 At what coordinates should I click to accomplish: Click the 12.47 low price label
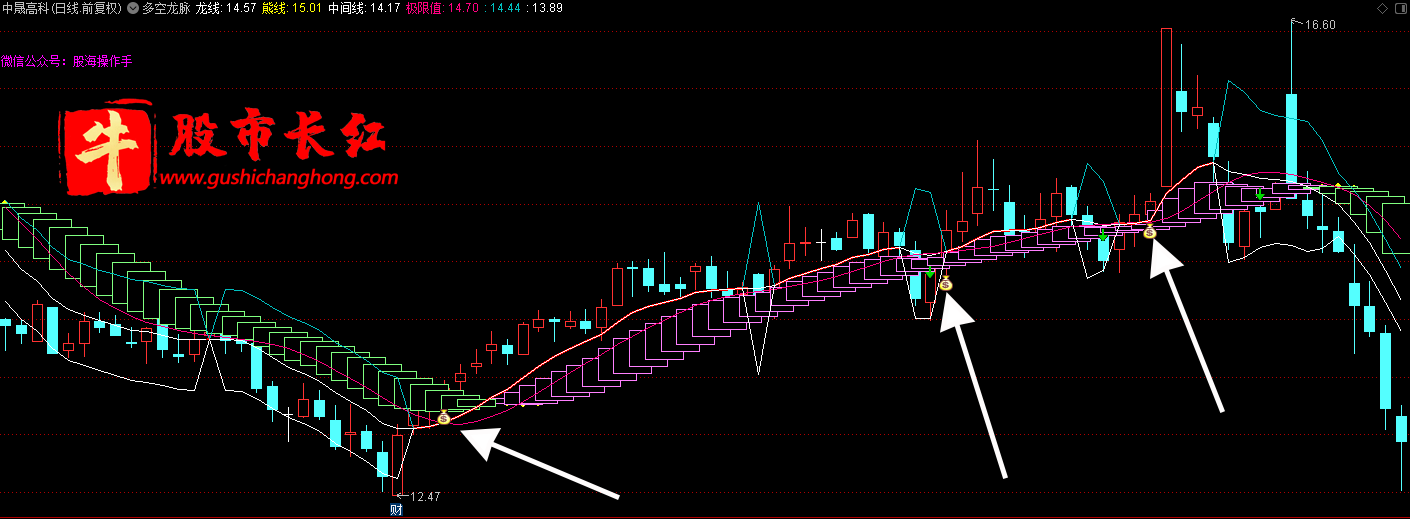(x=425, y=496)
